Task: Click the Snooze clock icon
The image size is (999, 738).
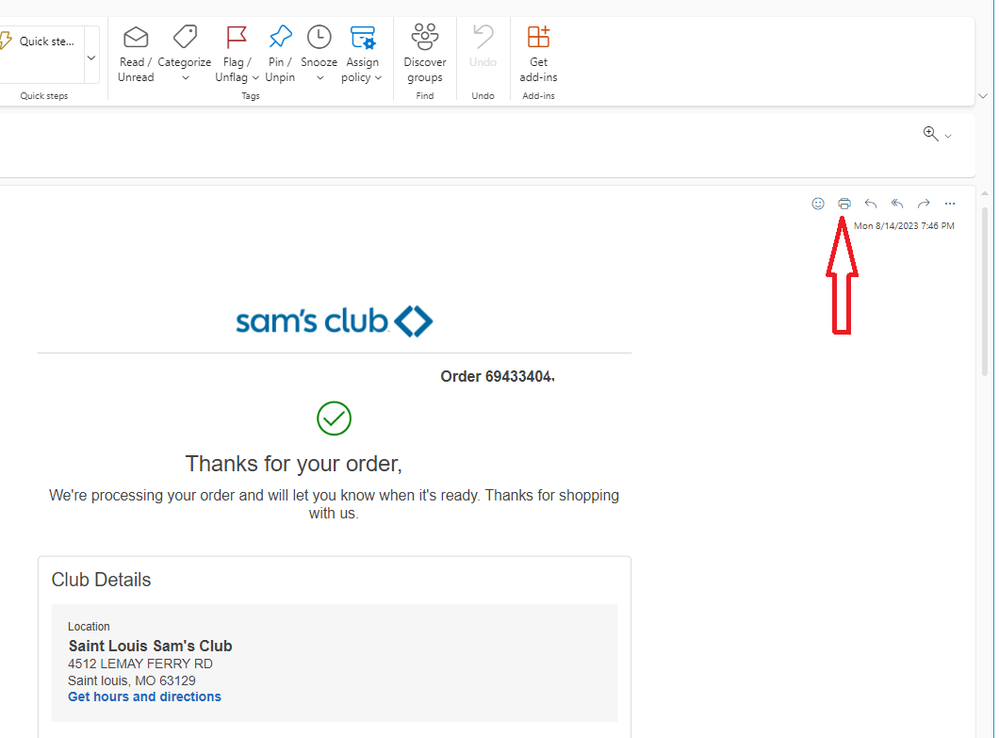Action: [x=319, y=37]
